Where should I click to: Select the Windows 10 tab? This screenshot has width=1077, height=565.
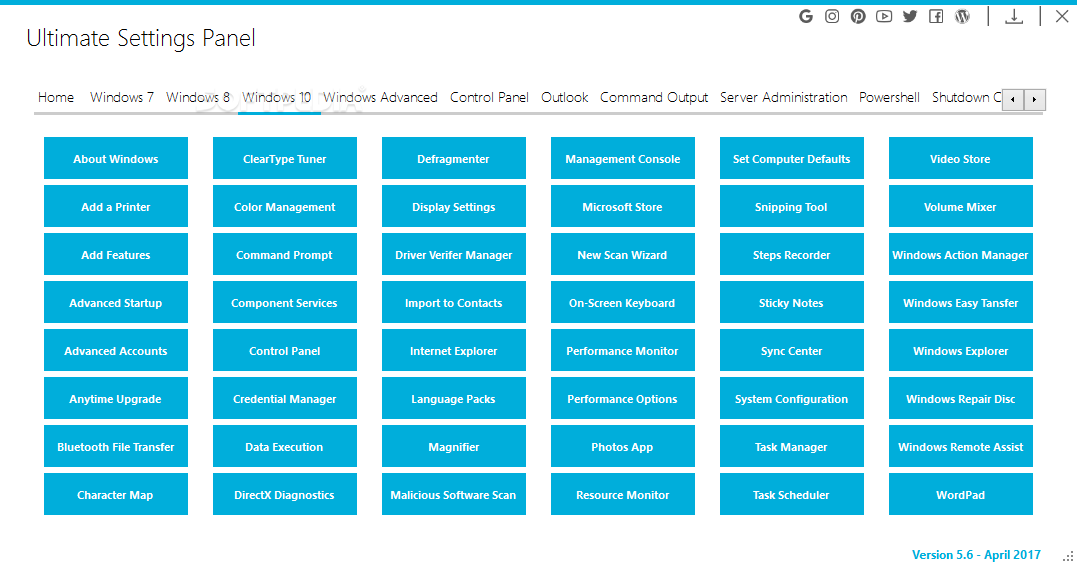[277, 97]
